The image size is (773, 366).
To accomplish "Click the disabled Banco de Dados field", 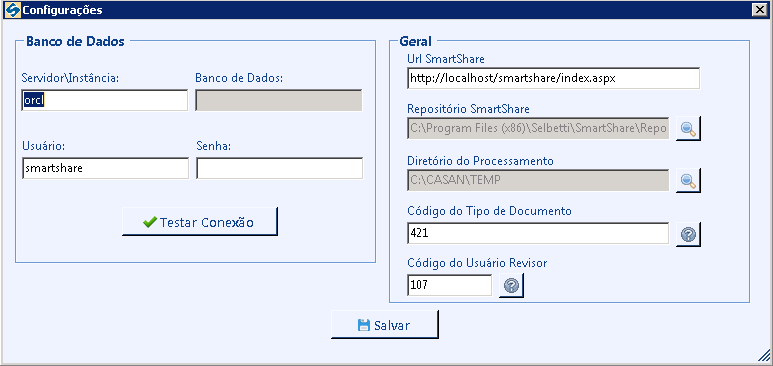I will pos(279,100).
